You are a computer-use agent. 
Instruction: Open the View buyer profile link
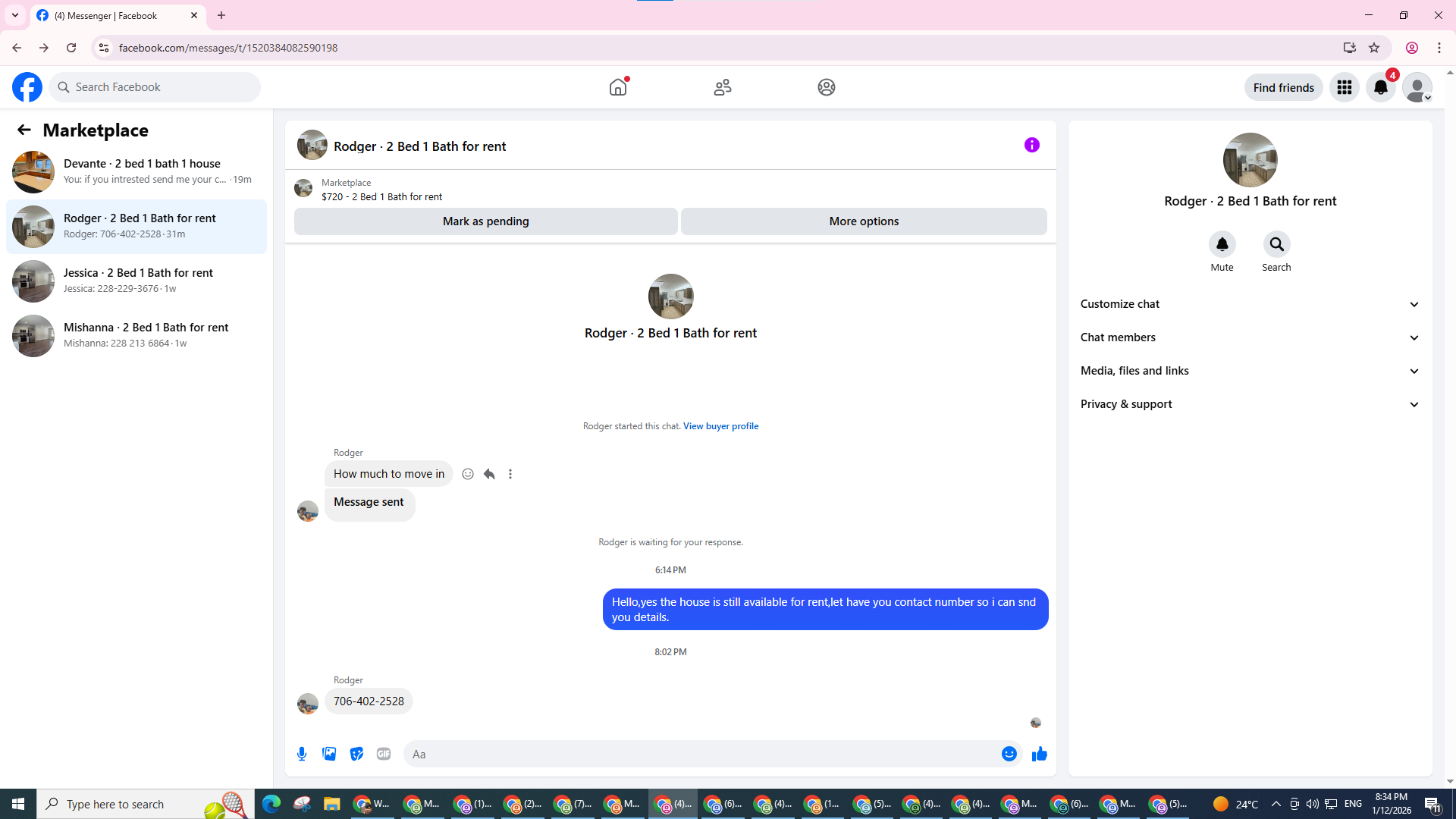pos(720,426)
